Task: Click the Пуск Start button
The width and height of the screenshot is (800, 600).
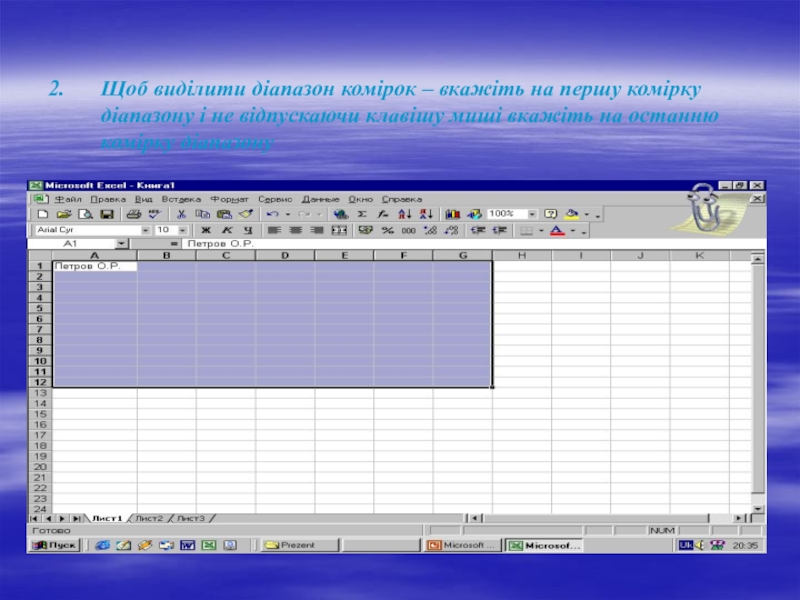Action: (x=56, y=545)
